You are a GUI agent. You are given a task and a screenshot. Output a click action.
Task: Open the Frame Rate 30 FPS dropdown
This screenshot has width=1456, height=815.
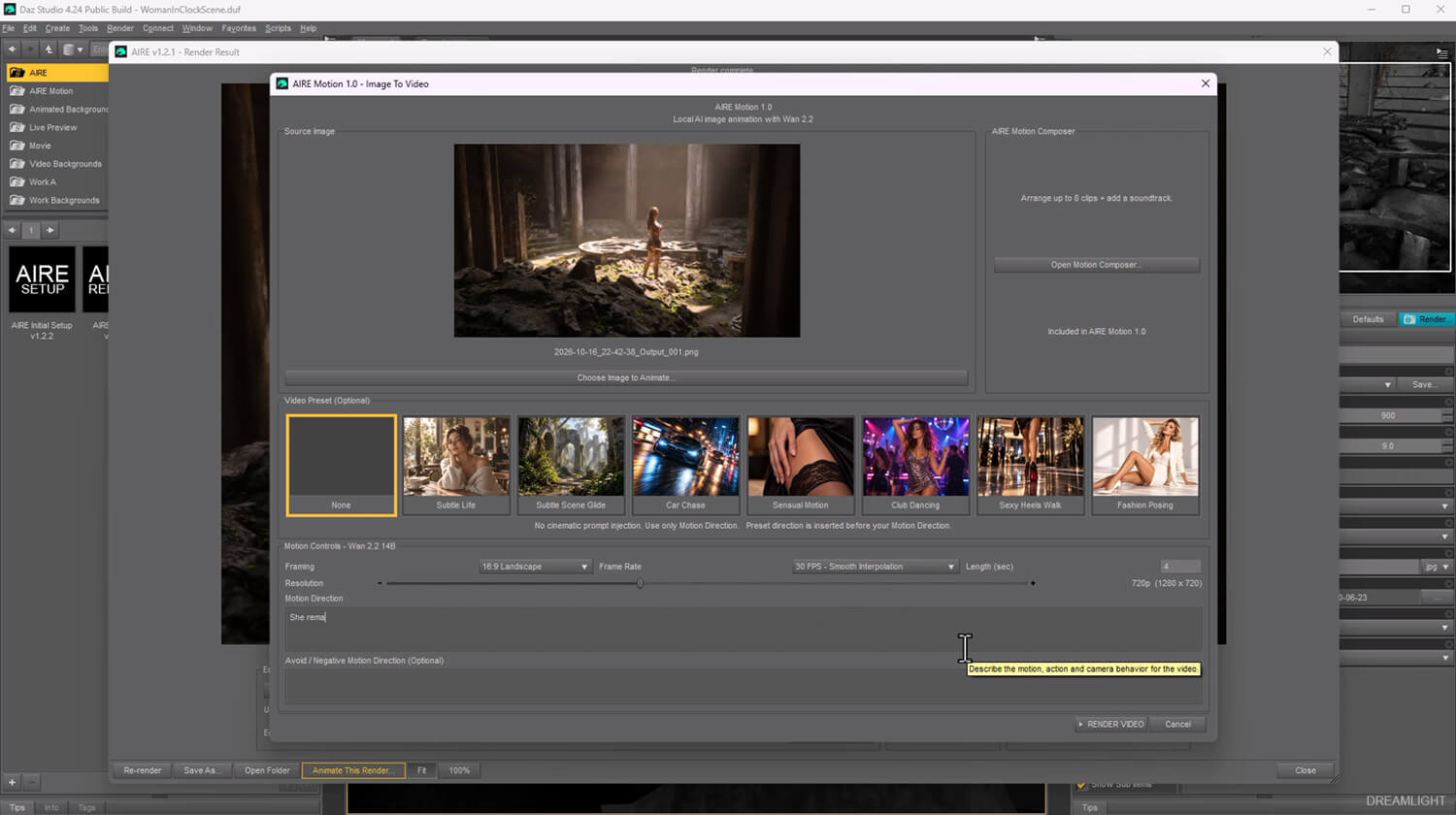pos(876,567)
